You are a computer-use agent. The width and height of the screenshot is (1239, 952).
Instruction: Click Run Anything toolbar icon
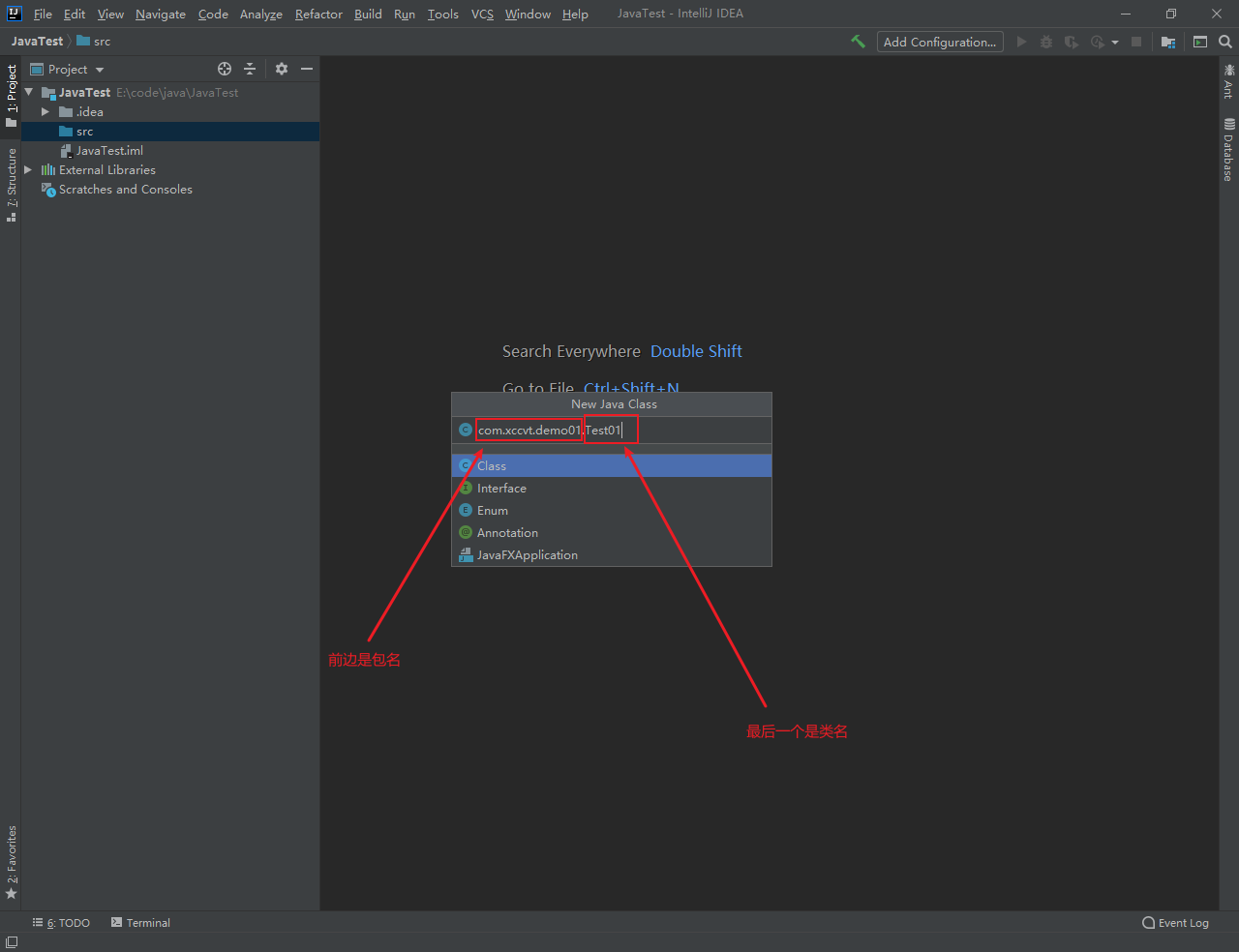1200,42
